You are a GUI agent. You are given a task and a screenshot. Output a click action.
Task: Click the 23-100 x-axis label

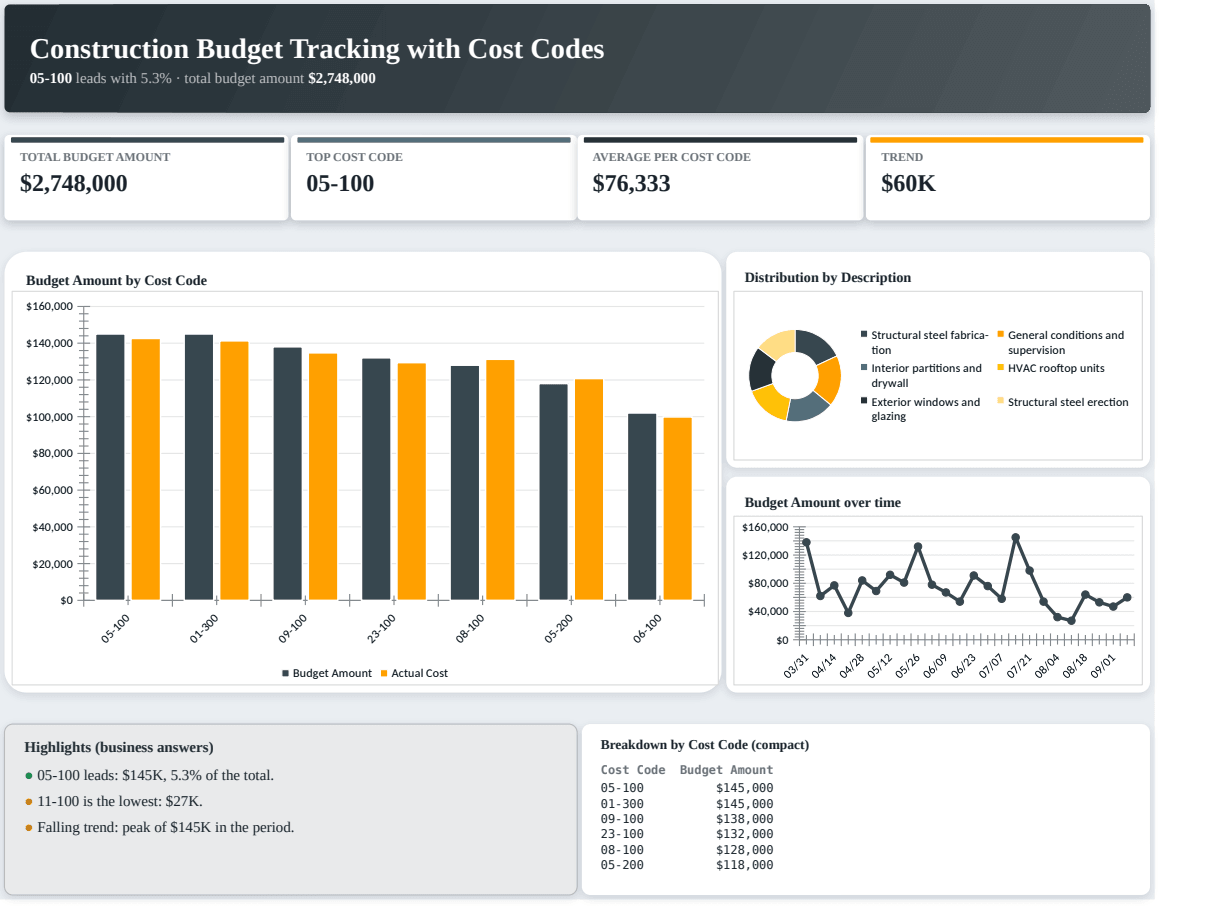pyautogui.click(x=381, y=628)
